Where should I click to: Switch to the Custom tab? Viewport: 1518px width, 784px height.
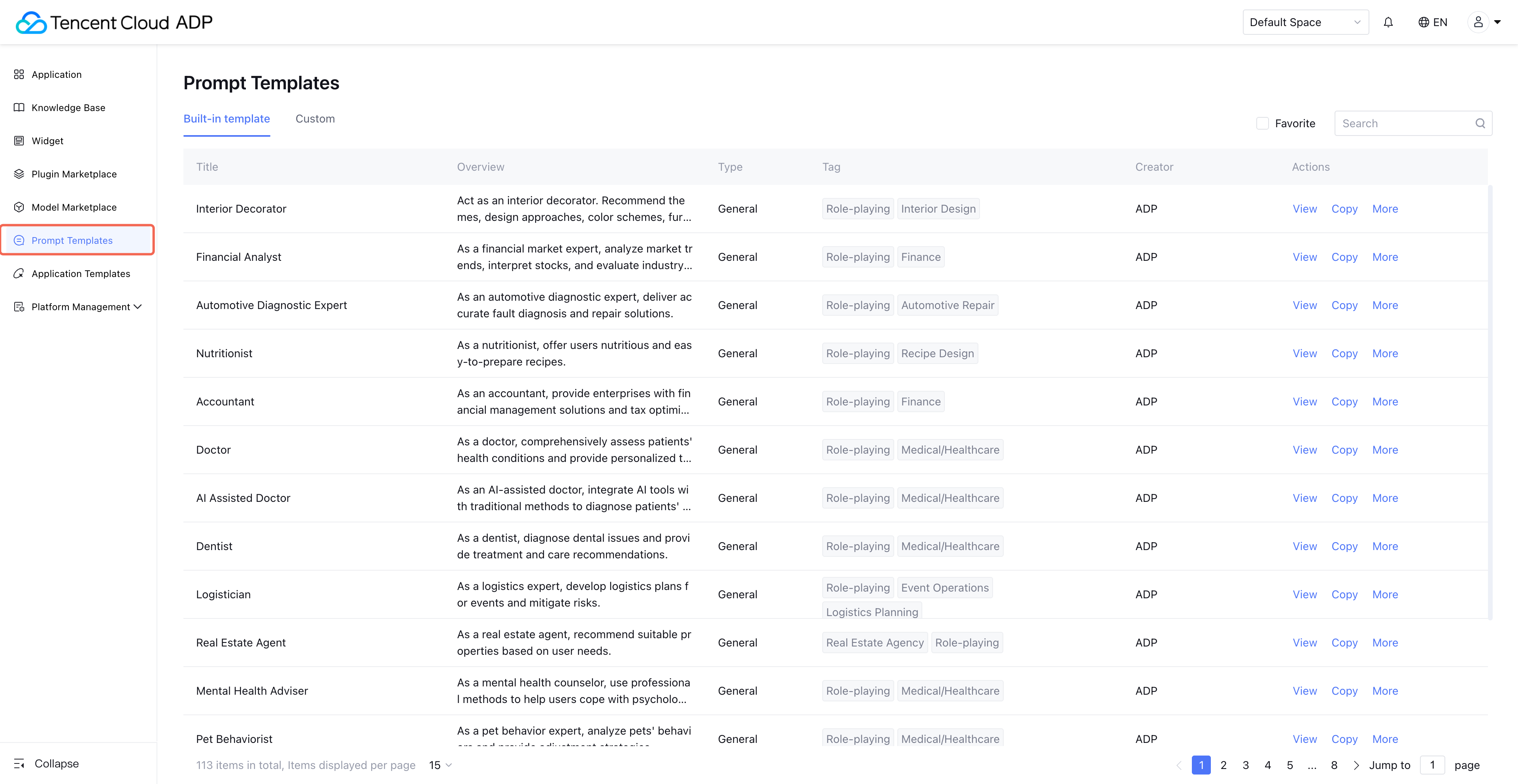315,119
